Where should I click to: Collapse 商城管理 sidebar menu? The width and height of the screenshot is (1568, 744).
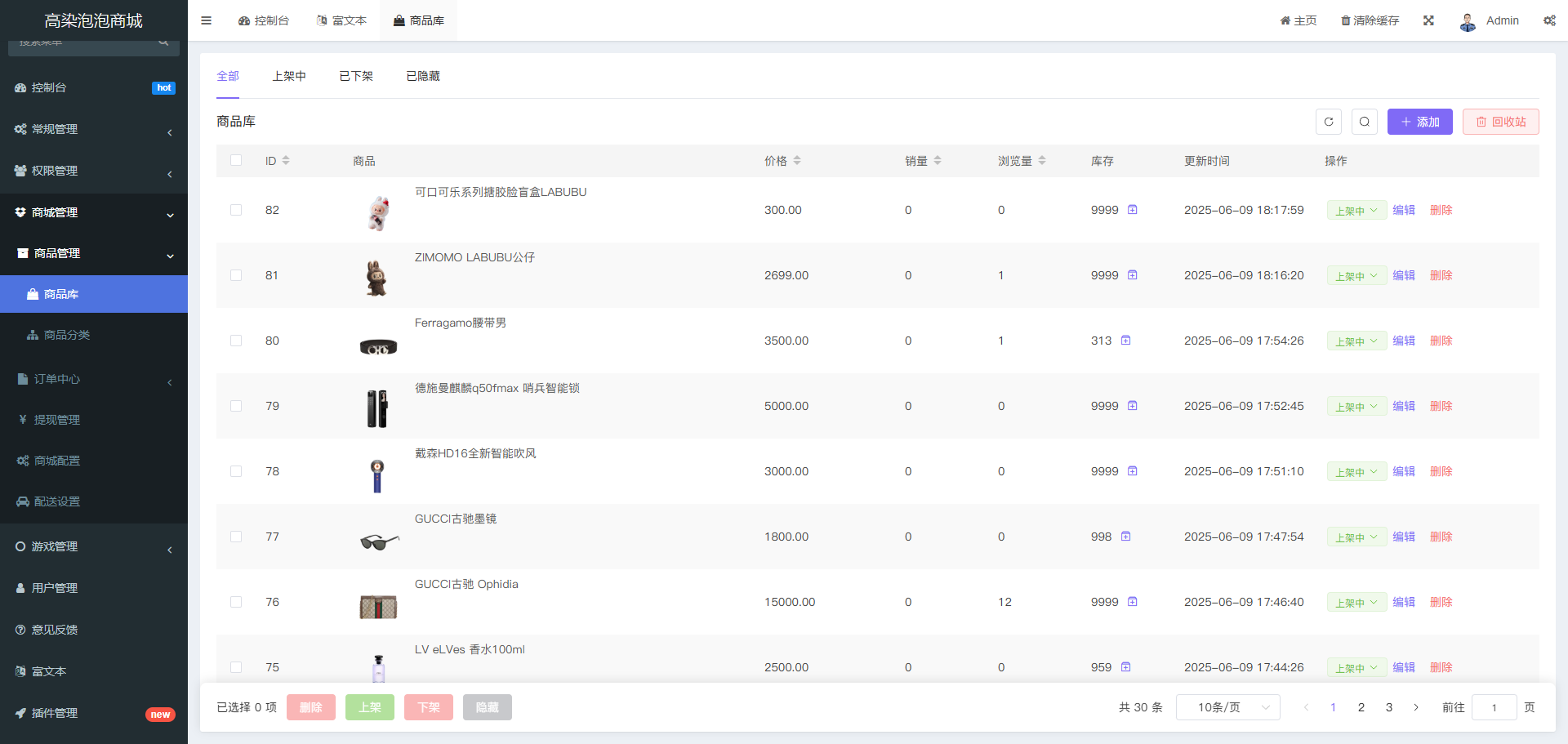pos(94,212)
